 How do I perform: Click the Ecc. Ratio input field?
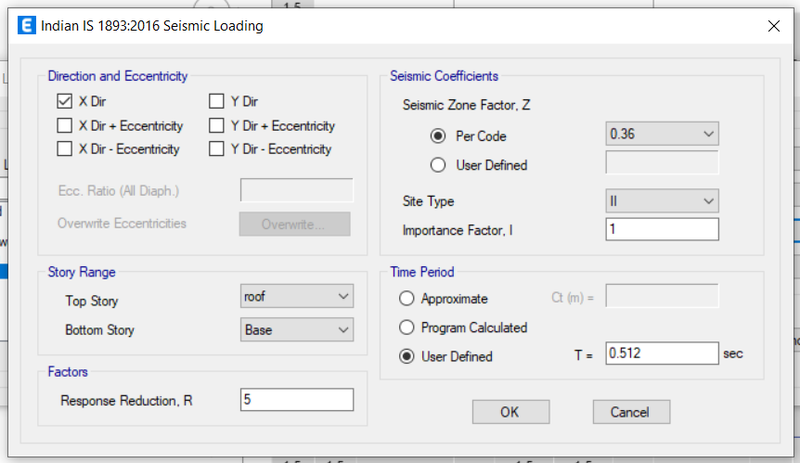click(297, 190)
